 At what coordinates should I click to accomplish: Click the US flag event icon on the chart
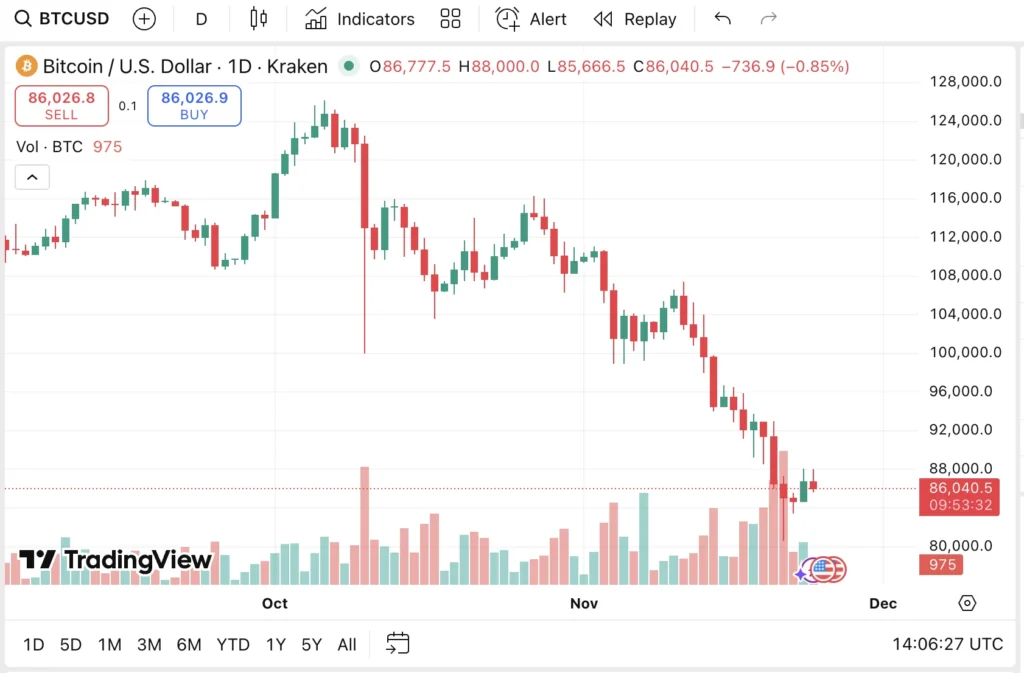point(823,568)
